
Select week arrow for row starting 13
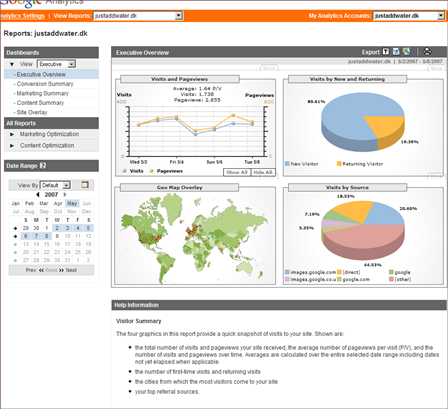click(x=15, y=244)
